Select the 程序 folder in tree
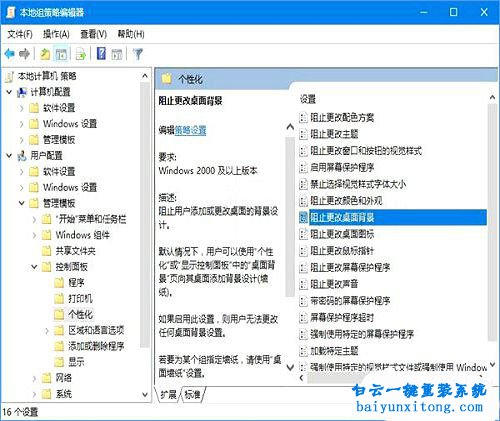The height and width of the screenshot is (421, 500). (x=76, y=283)
